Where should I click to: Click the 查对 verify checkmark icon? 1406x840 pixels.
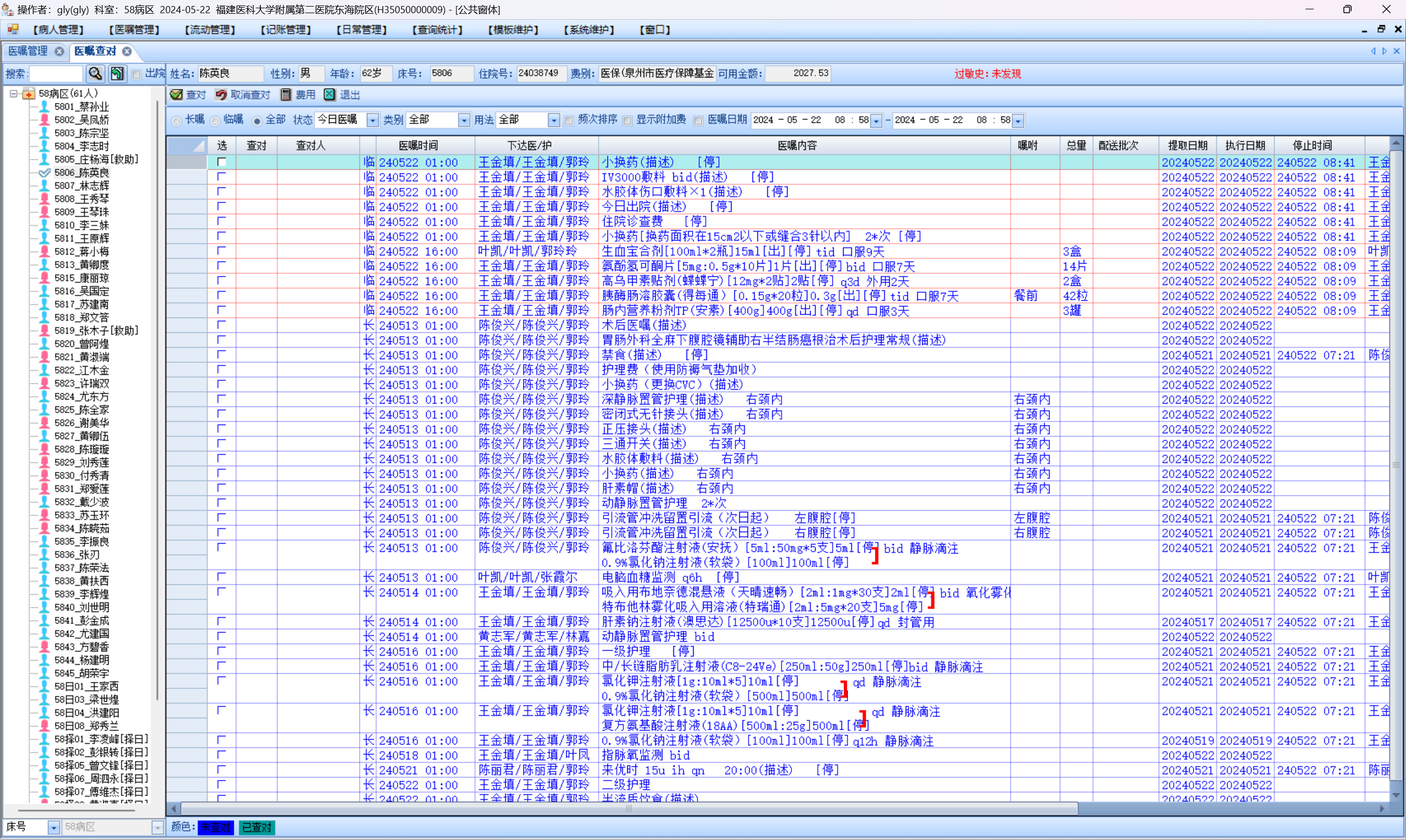(x=177, y=94)
